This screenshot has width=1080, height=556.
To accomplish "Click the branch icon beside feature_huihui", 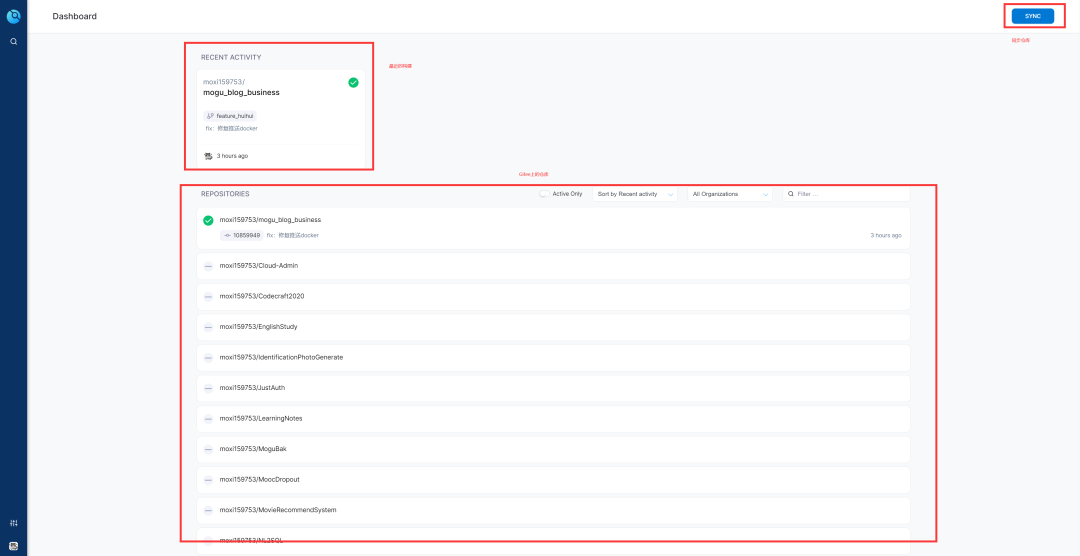I will pyautogui.click(x=210, y=116).
